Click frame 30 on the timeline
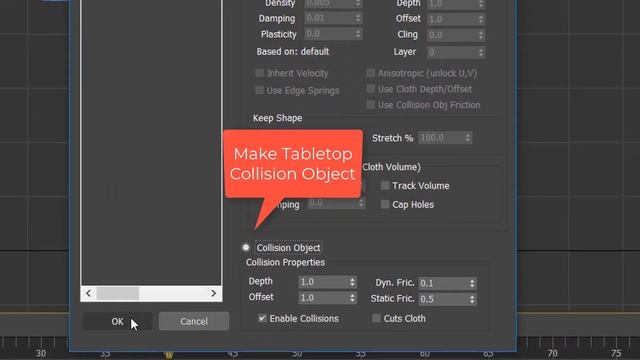The image size is (640, 360). [x=40, y=353]
